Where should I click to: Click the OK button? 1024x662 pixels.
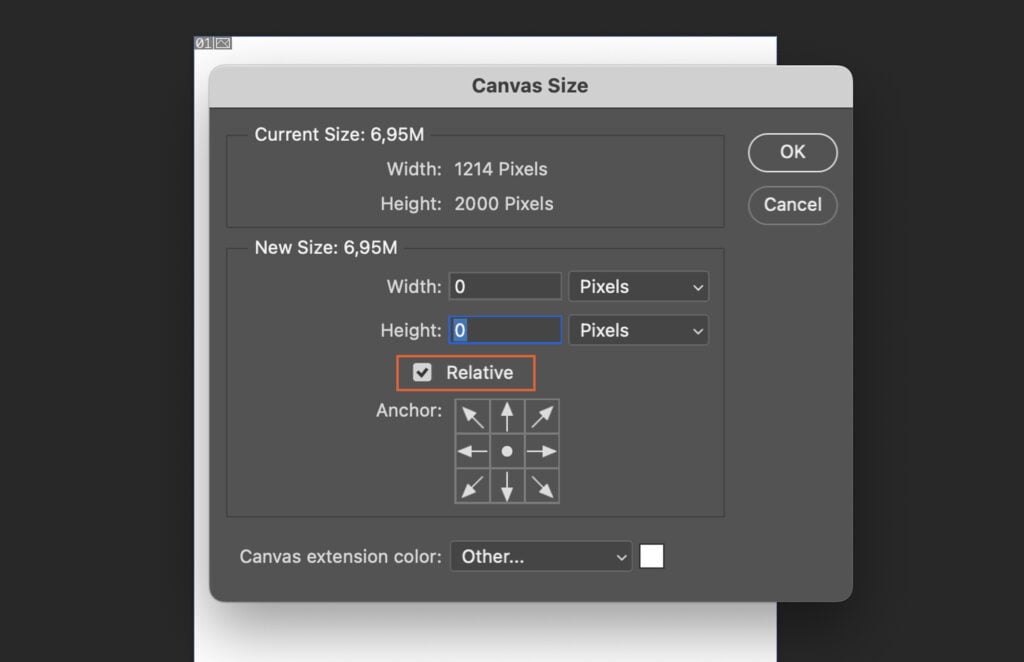pos(792,152)
